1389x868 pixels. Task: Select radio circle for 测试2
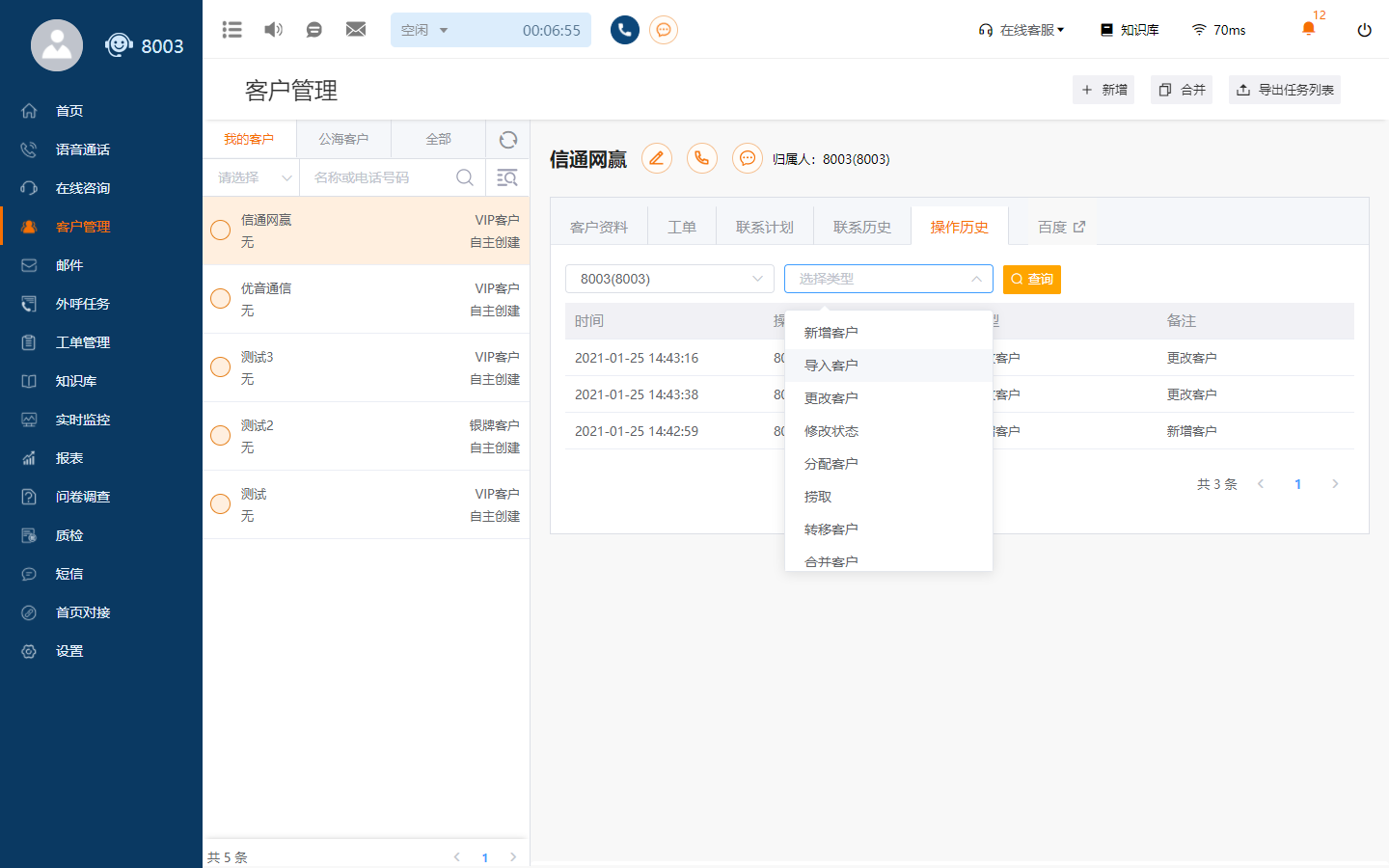click(221, 435)
